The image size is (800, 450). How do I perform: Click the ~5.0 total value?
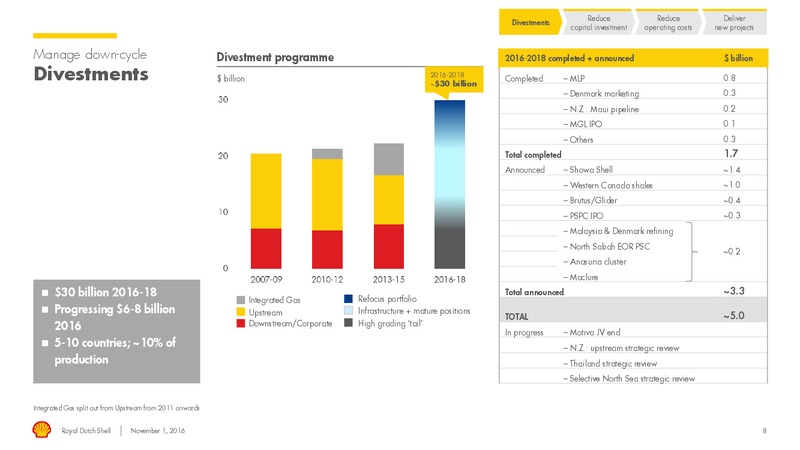coord(734,315)
